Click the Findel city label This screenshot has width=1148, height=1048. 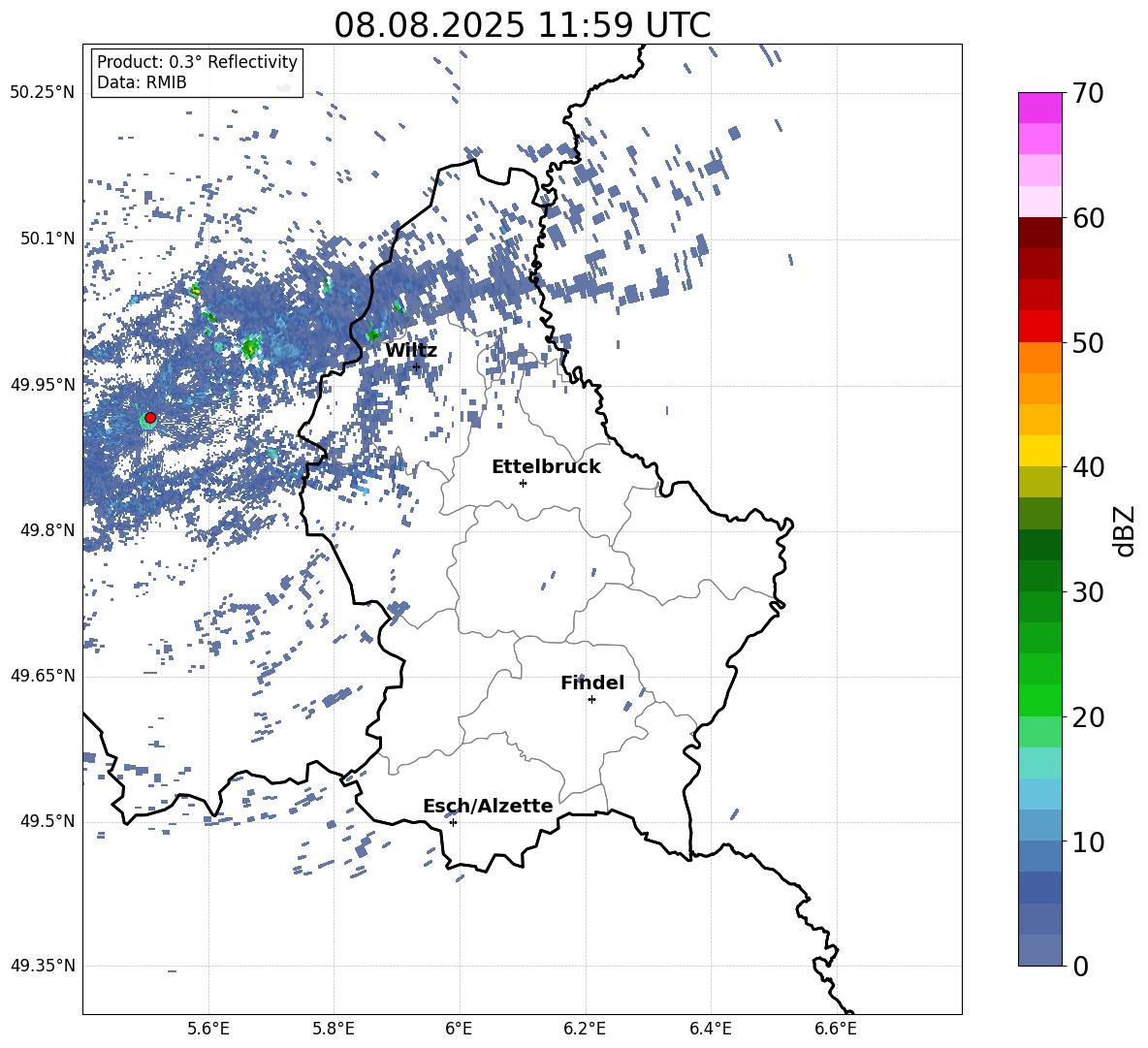(592, 683)
